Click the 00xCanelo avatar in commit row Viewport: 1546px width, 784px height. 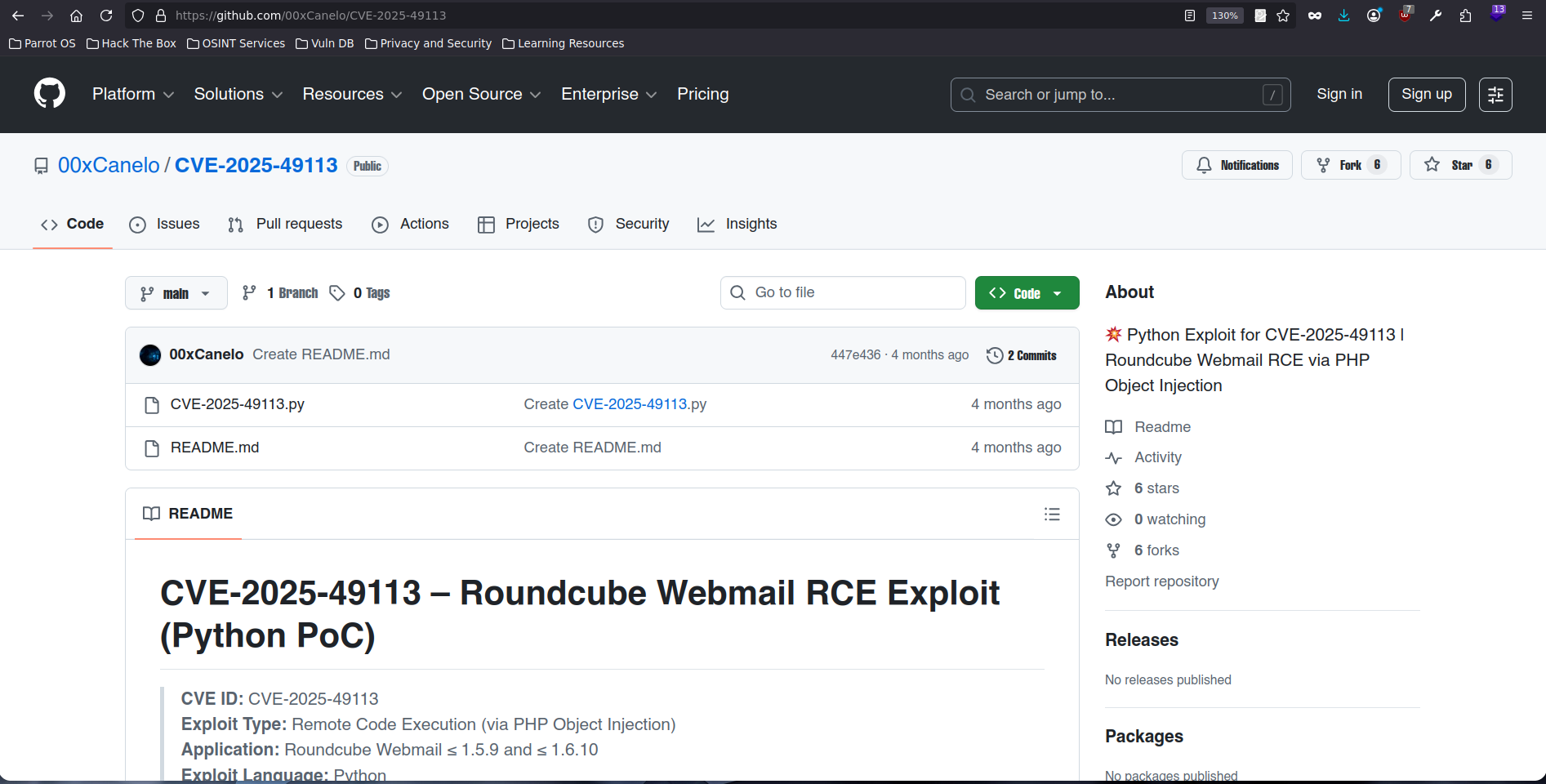click(x=150, y=355)
